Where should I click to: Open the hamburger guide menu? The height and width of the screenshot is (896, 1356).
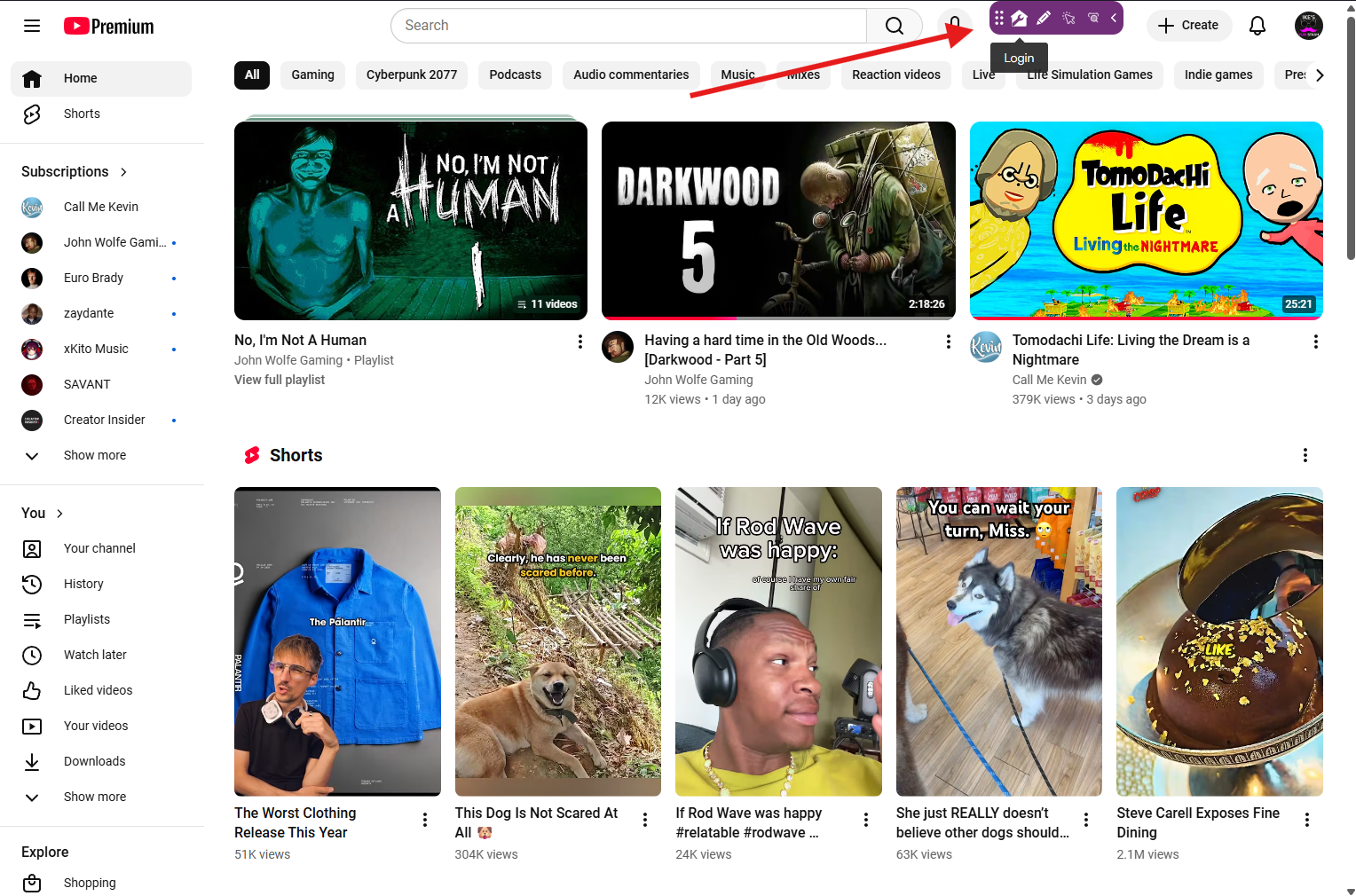[32, 26]
